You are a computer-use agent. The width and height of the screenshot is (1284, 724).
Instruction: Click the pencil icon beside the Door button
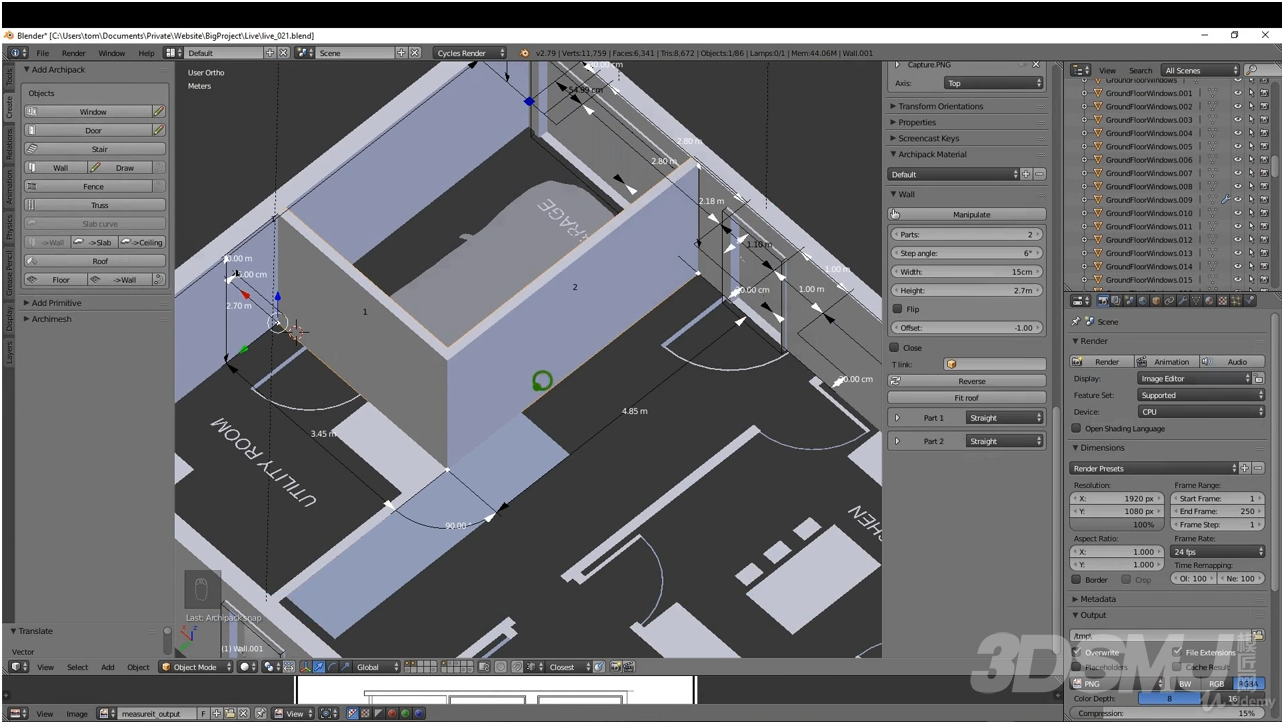pos(159,130)
